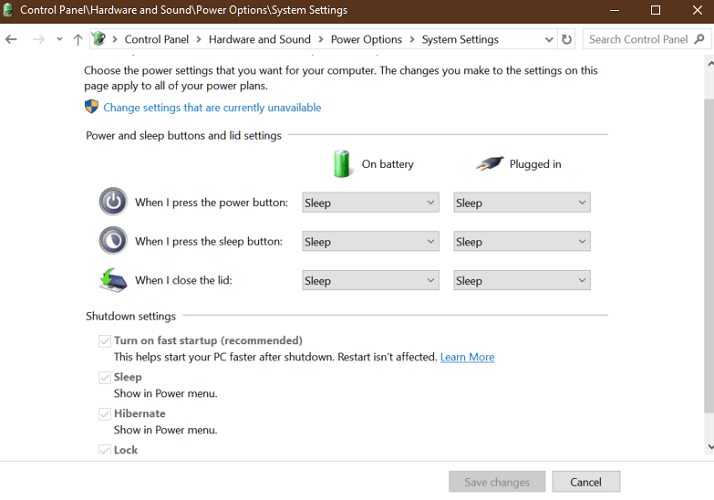Click Power Options breadcrumb item
This screenshot has height=500, width=714.
click(x=366, y=39)
